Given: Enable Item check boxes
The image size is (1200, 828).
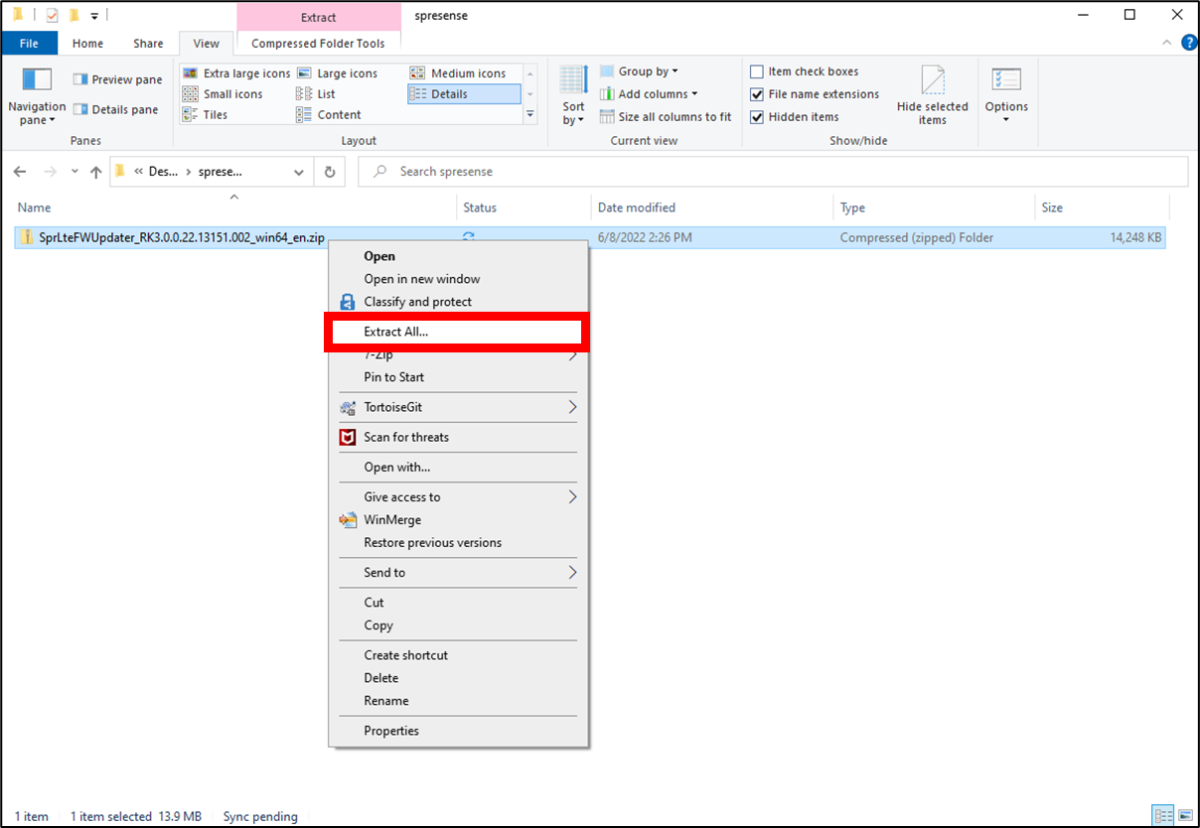Looking at the screenshot, I should pos(758,72).
